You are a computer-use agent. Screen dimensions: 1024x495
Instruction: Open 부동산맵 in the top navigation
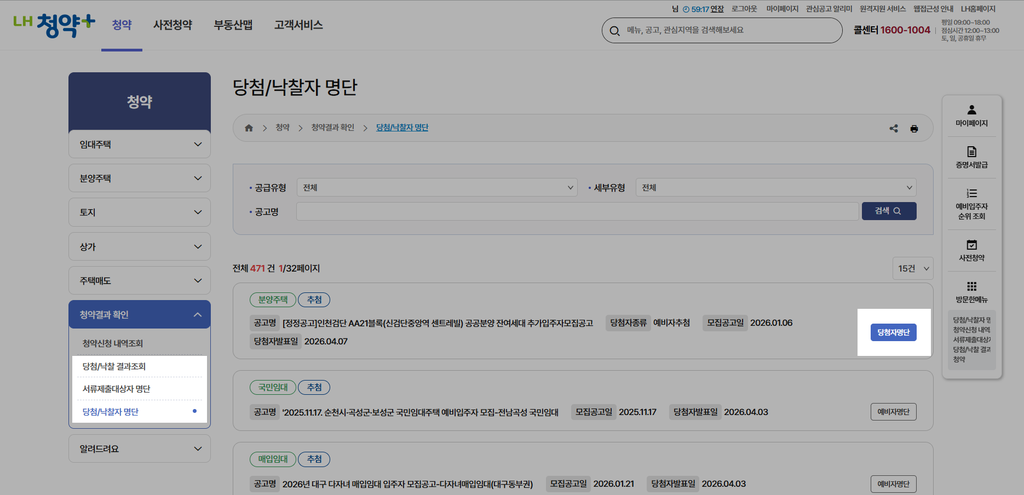[232, 25]
